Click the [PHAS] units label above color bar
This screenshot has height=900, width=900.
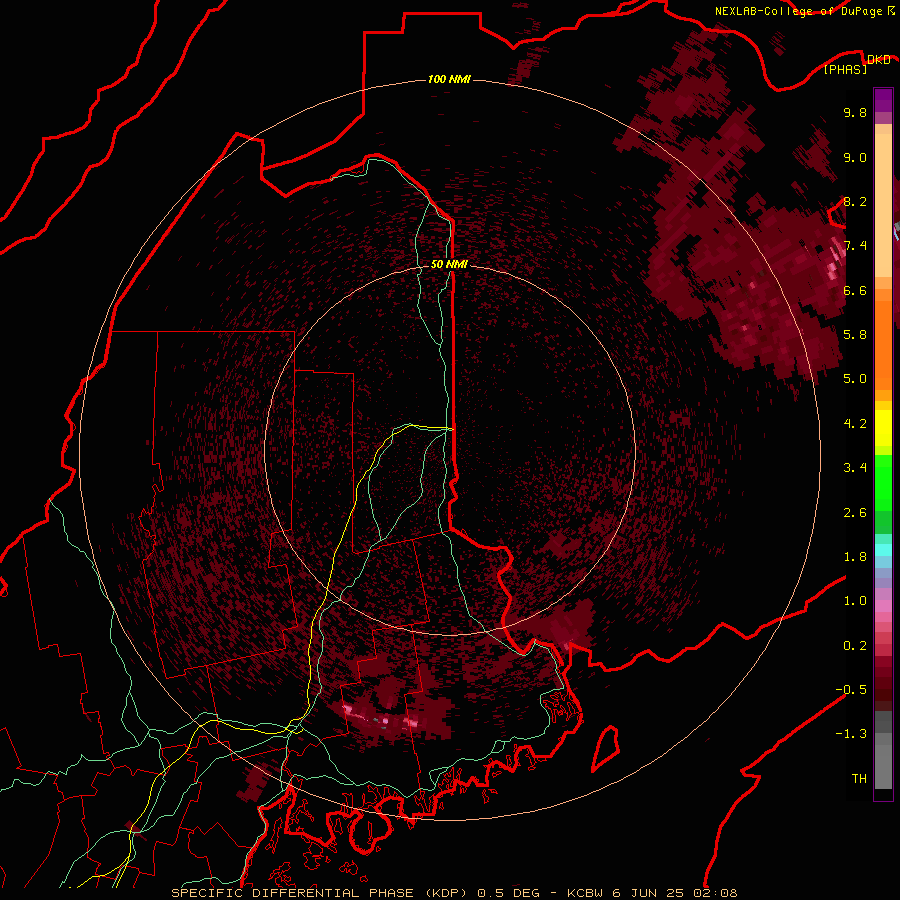click(x=845, y=70)
